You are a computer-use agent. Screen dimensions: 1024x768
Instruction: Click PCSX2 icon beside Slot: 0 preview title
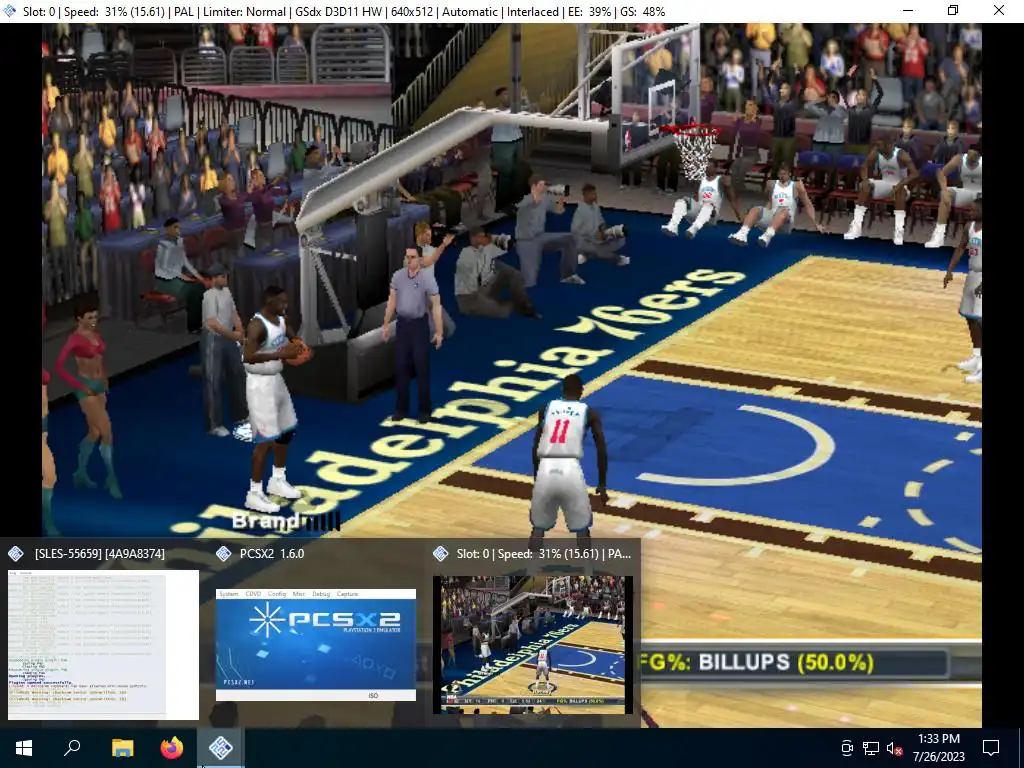coord(441,554)
